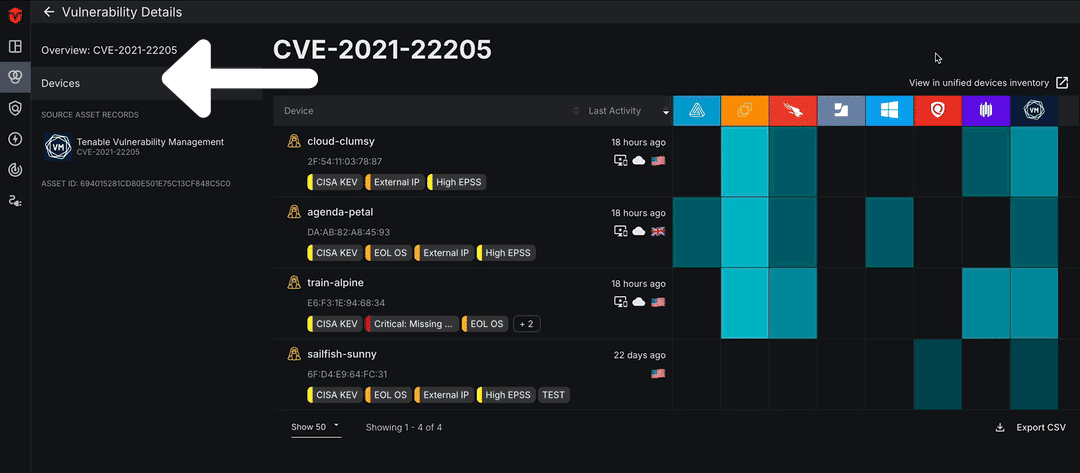The width and height of the screenshot is (1080, 473).
Task: Open the dashboard layout icon in sidebar
Action: pyautogui.click(x=15, y=46)
